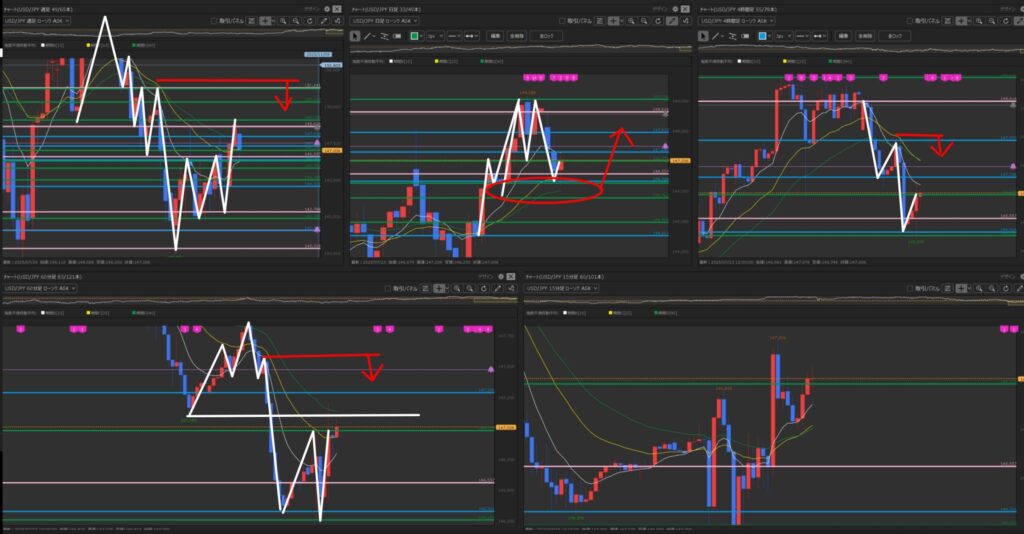The image size is (1024, 534).
Task: Select arrow pointer tool in daily chart draw bar
Action: click(355, 36)
